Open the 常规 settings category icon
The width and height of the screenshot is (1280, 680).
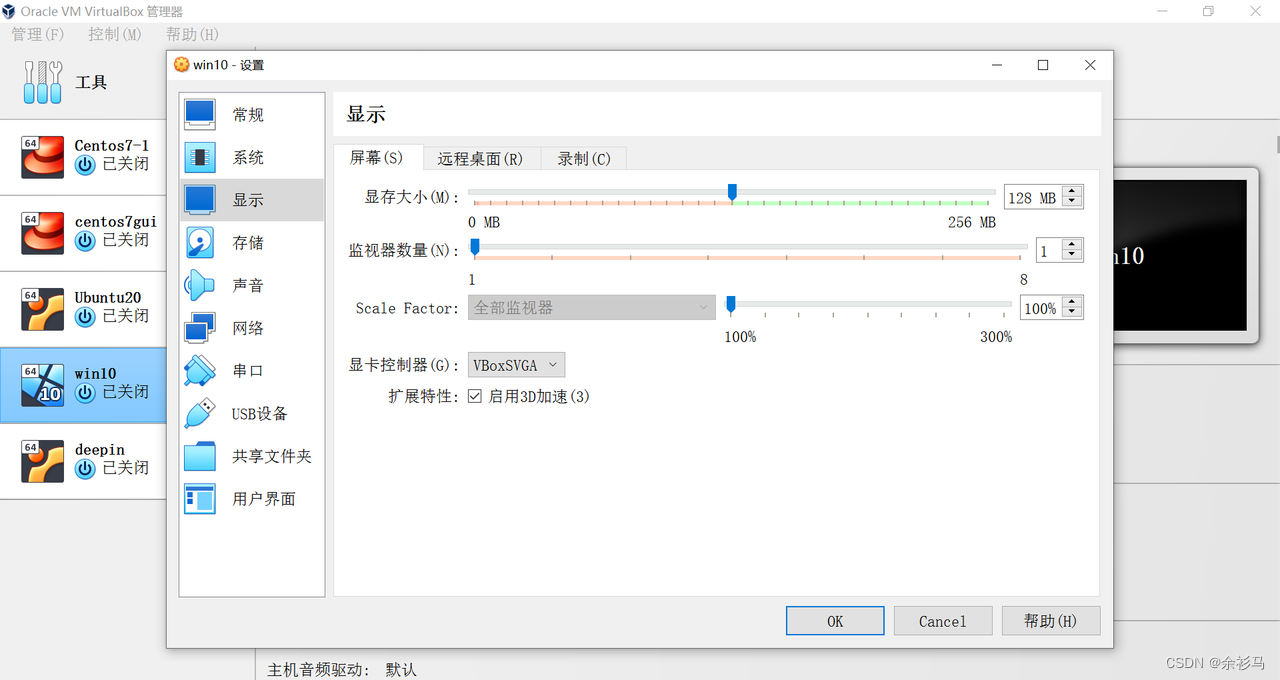click(x=200, y=114)
